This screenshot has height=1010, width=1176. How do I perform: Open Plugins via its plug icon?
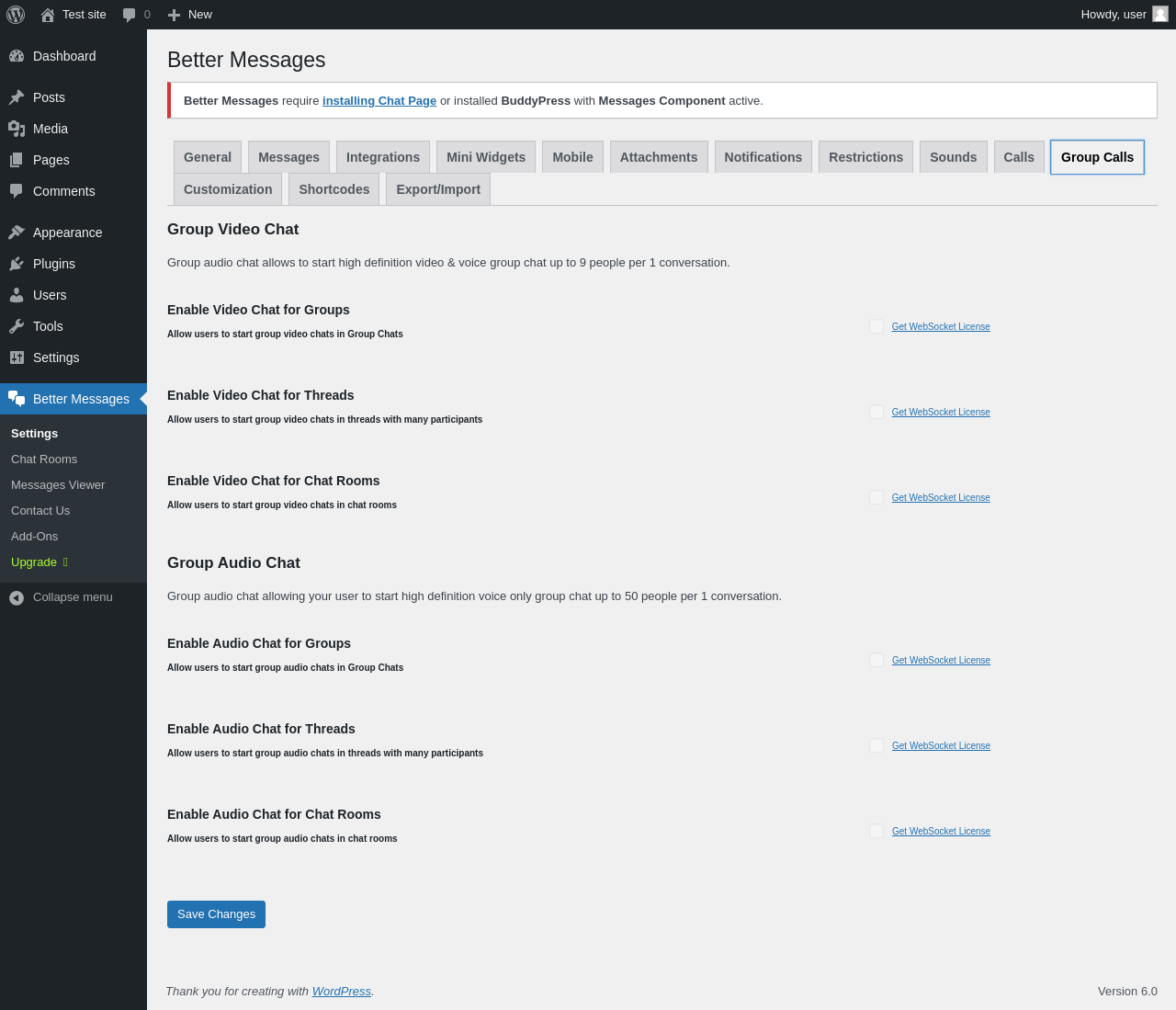tap(17, 264)
